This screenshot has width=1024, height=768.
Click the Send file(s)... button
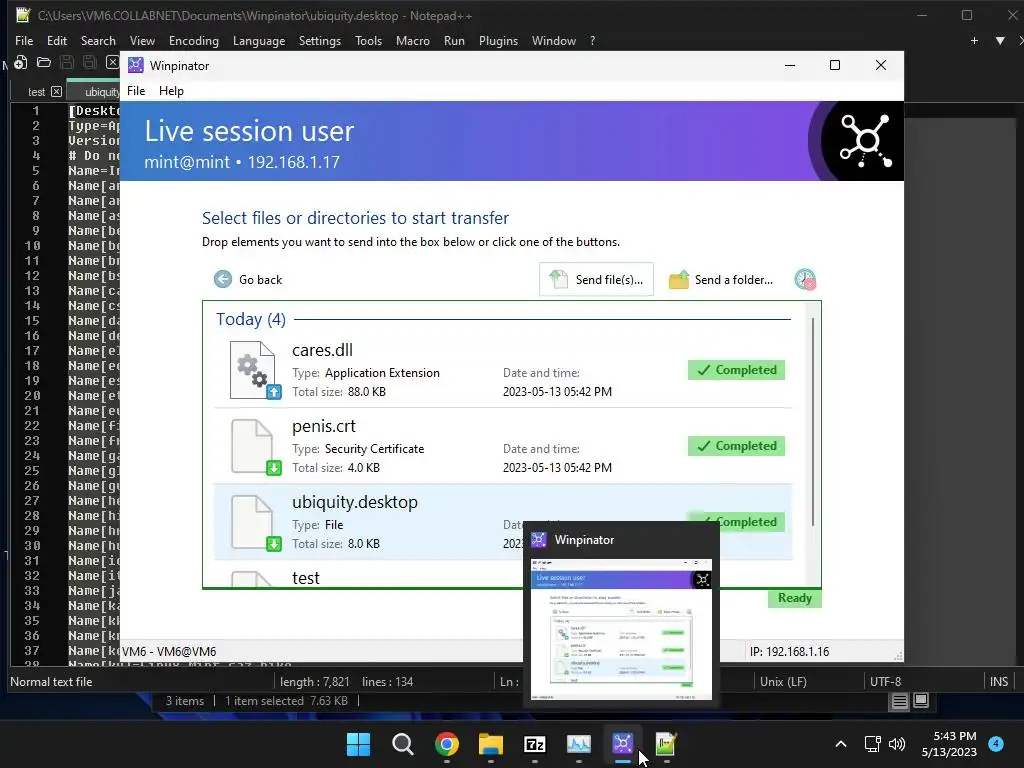(596, 280)
